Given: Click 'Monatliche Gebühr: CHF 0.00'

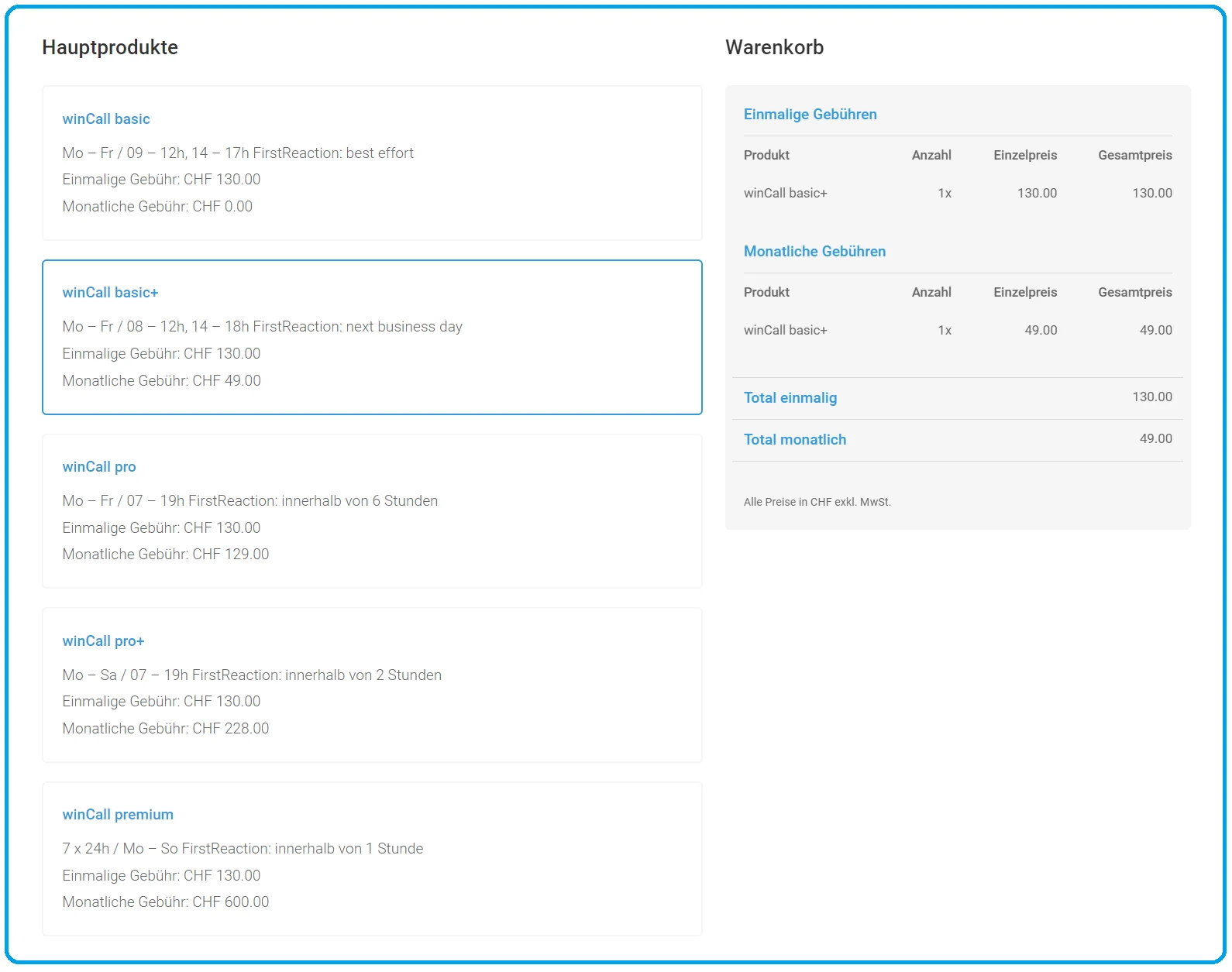Looking at the screenshot, I should click(x=157, y=207).
